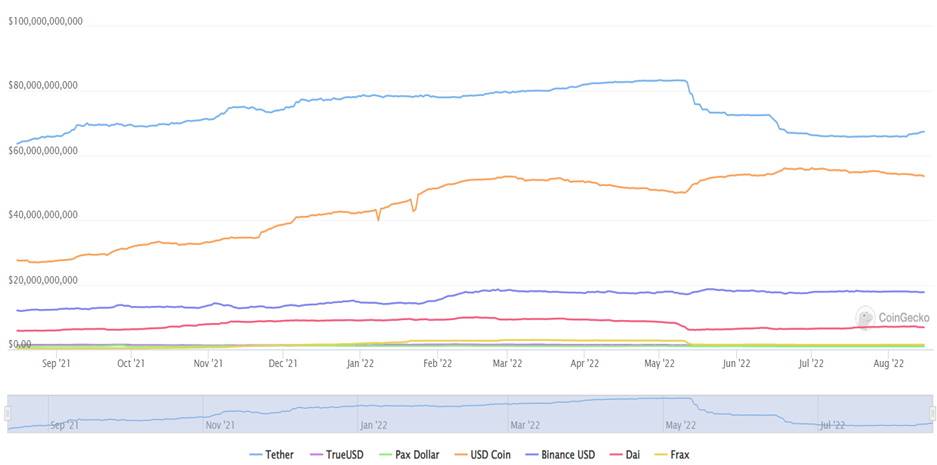The height and width of the screenshot is (465, 937).
Task: Click the orange USD Coin legend marker
Action: pos(460,455)
